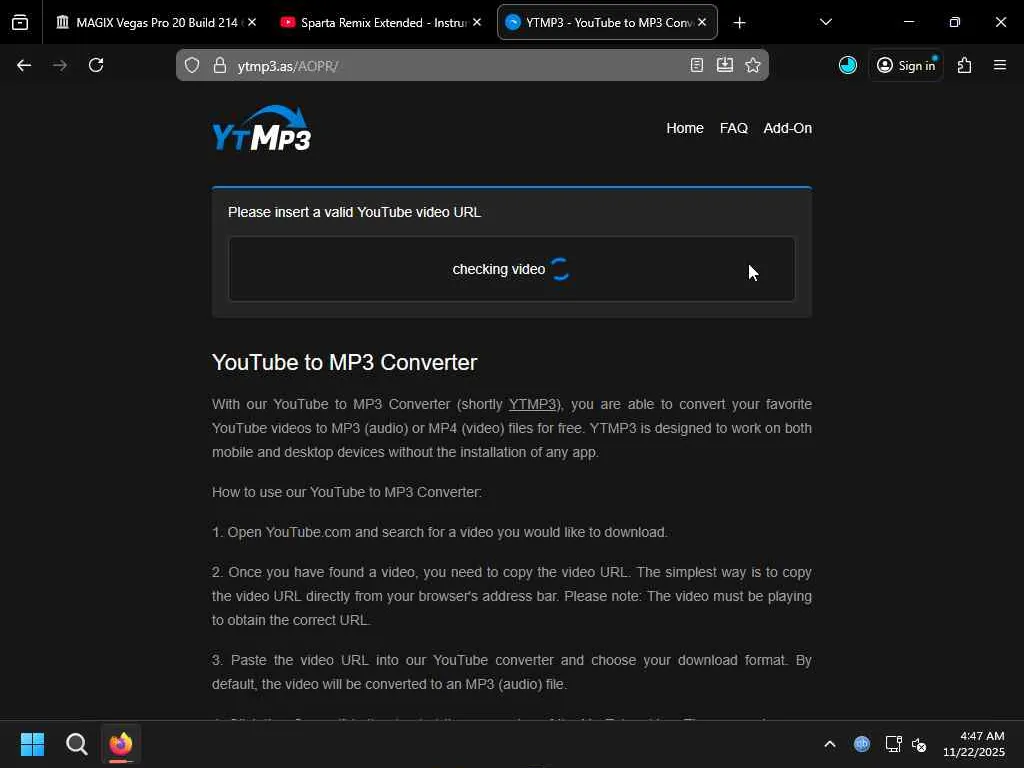Click the step '1. Open YouTube.com and search' text
The height and width of the screenshot is (768, 1024).
(x=440, y=532)
